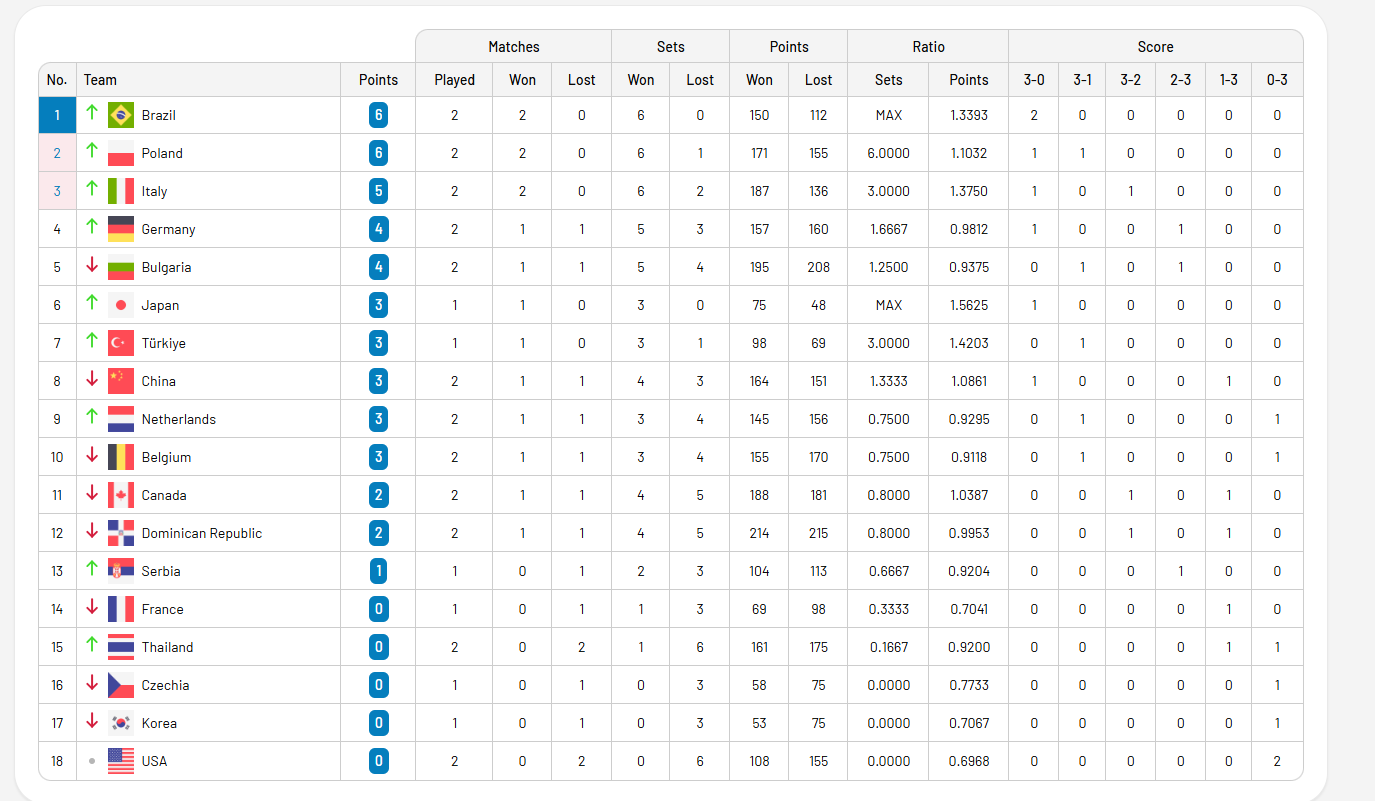This screenshot has width=1375, height=801.
Task: Click the Dominican Republic flag icon
Action: click(121, 533)
